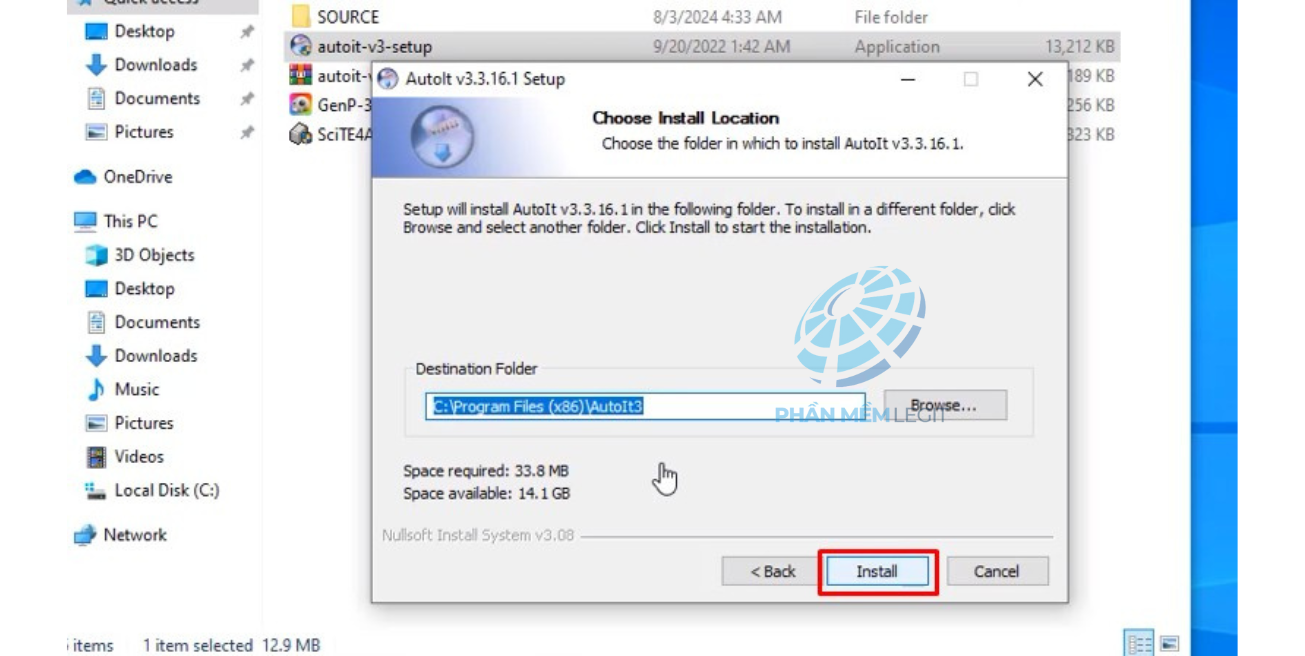Switch to details view icon in status bar
This screenshot has width=1305, height=656.
click(x=1138, y=644)
